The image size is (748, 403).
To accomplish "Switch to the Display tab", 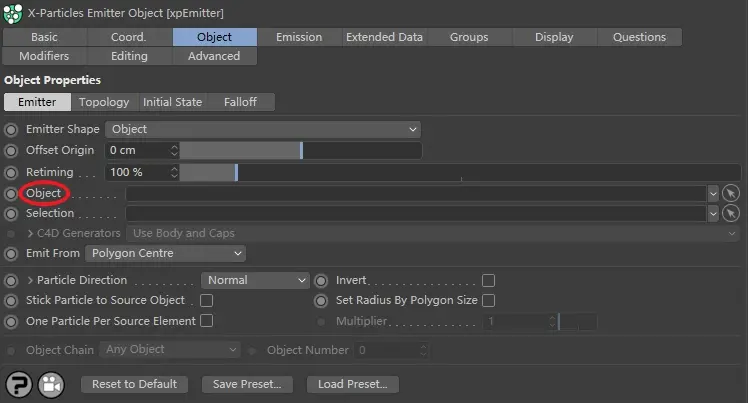I will pyautogui.click(x=554, y=37).
